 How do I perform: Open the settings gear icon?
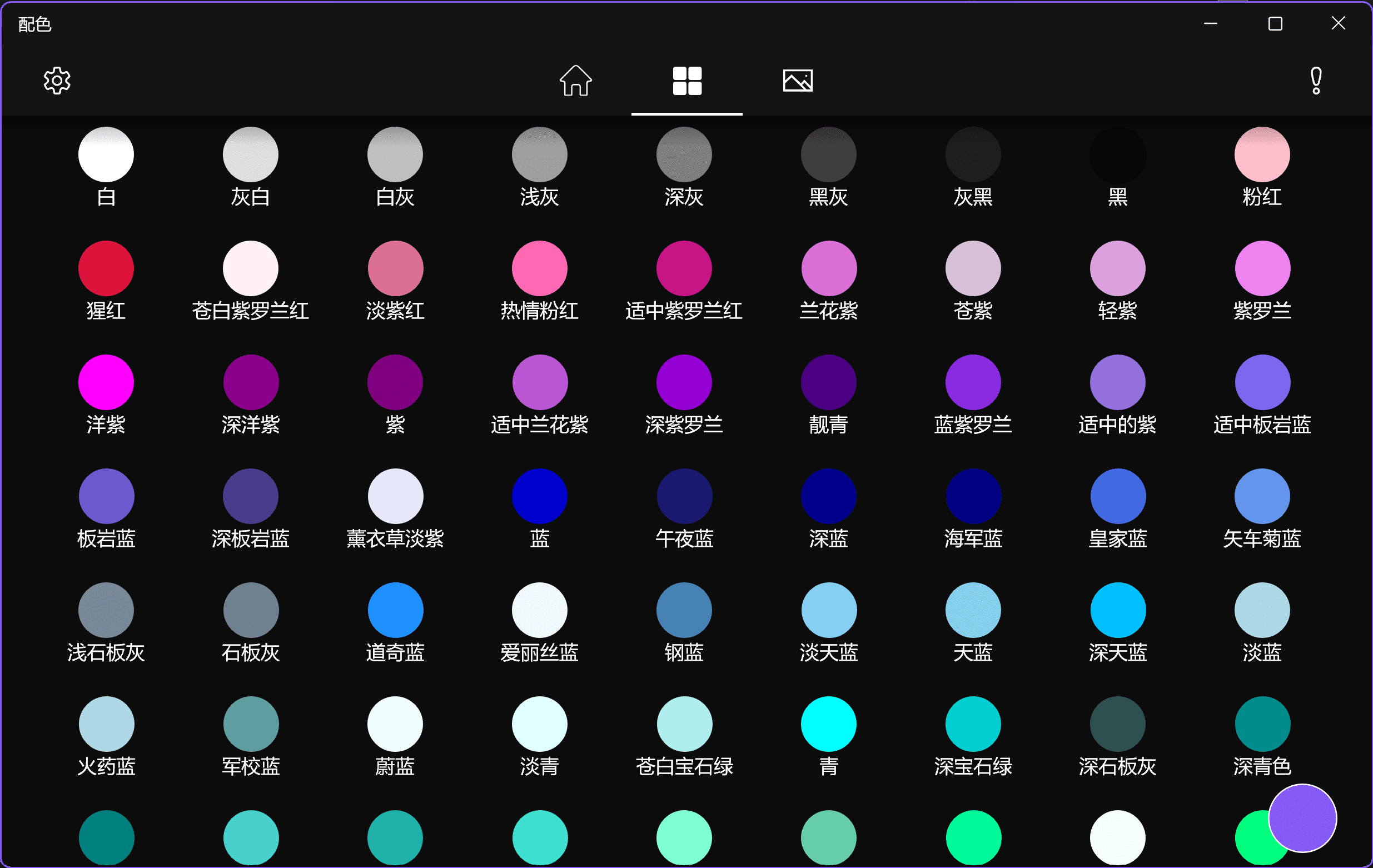pos(57,81)
